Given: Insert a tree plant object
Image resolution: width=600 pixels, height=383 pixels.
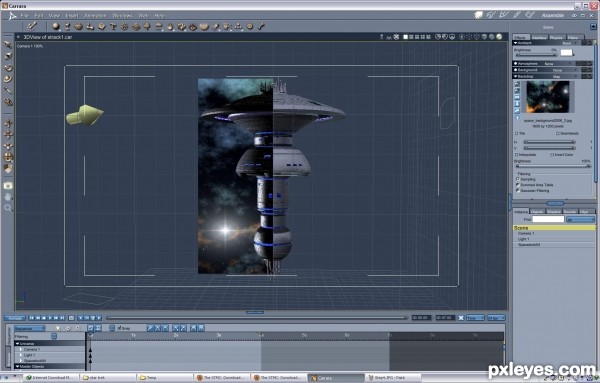Looking at the screenshot, I should pos(147,26).
